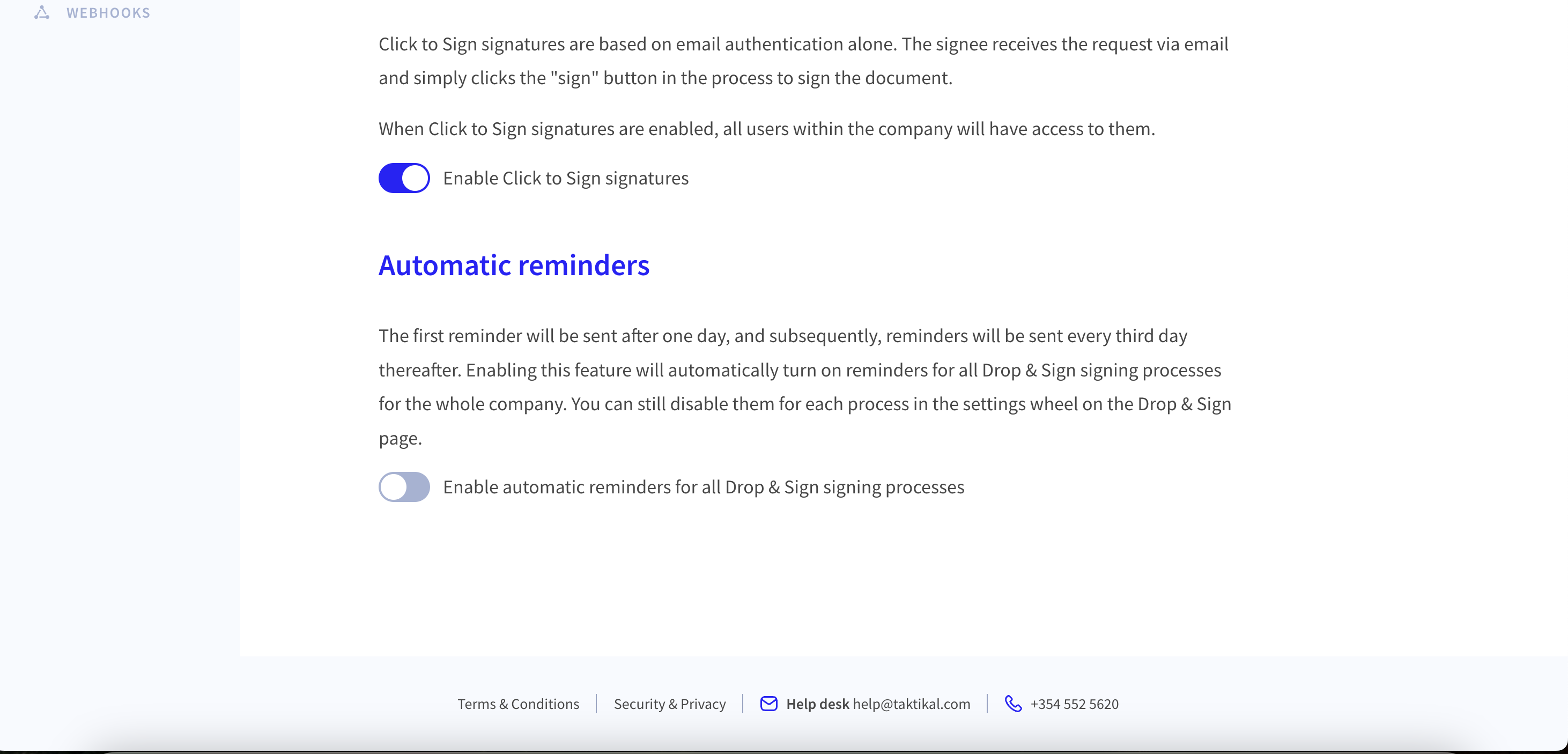Screen dimensions: 1568x754
Task: Click the "Enable Click to Sign signatures" label
Action: (x=566, y=178)
